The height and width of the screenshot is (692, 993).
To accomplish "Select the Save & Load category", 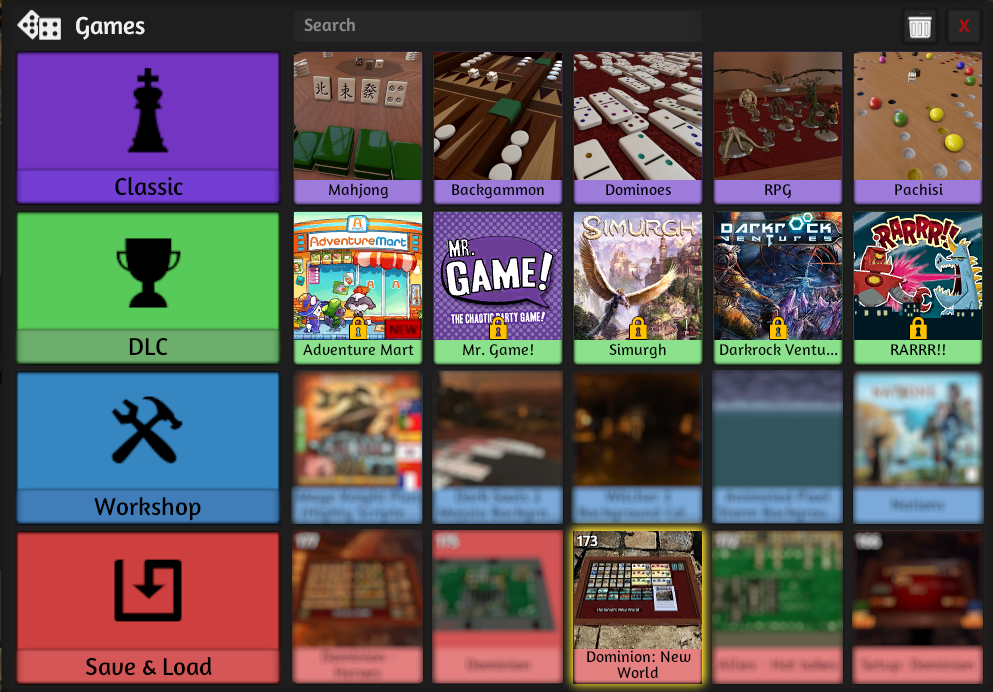I will [x=148, y=608].
